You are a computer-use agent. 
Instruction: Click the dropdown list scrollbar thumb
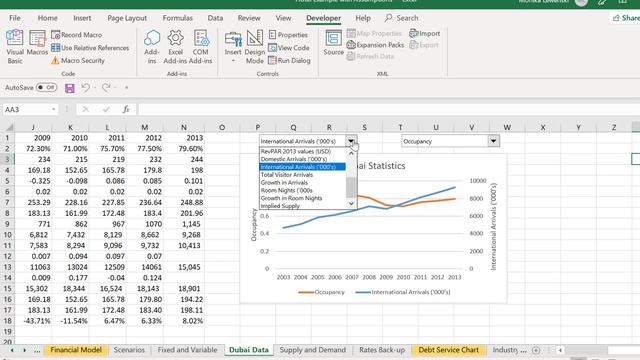click(351, 188)
